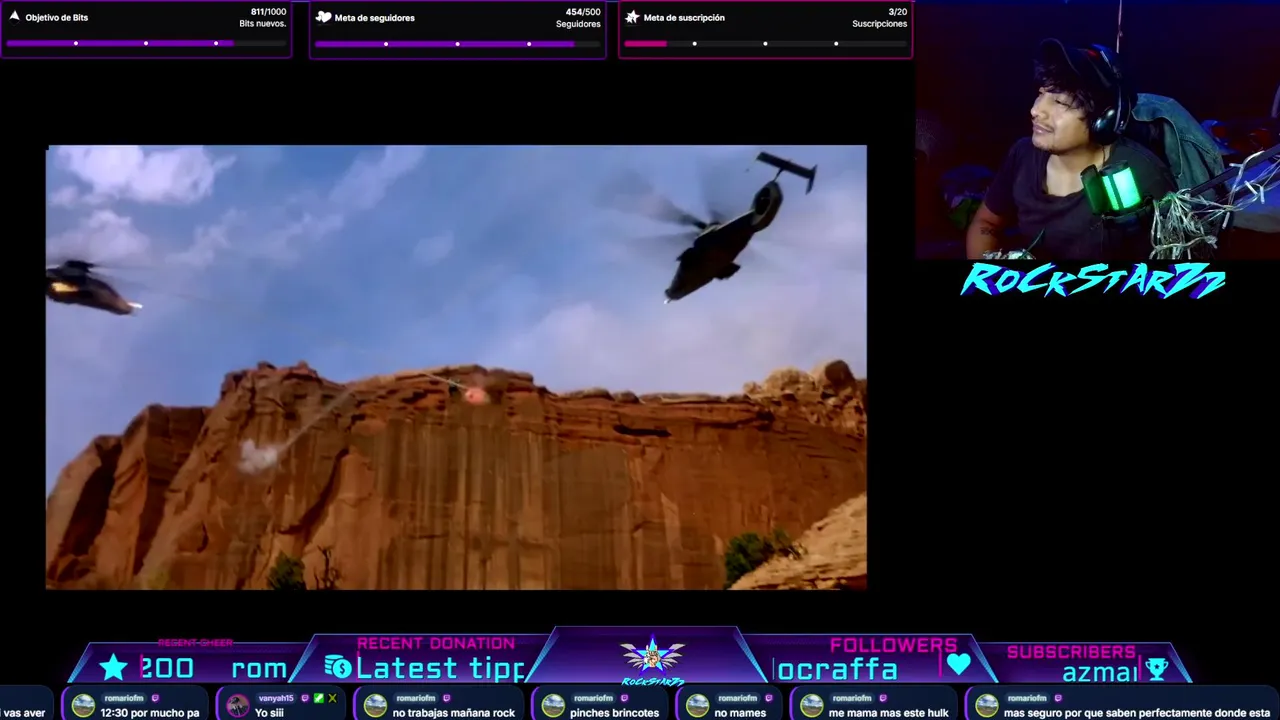Screen dimensions: 1280x720
Task: Click the helicopter video playing in the center
Action: coord(456,367)
